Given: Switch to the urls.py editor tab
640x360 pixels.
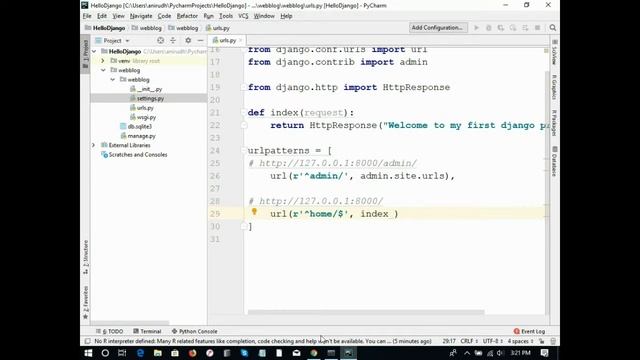Looking at the screenshot, I should pos(227,40).
